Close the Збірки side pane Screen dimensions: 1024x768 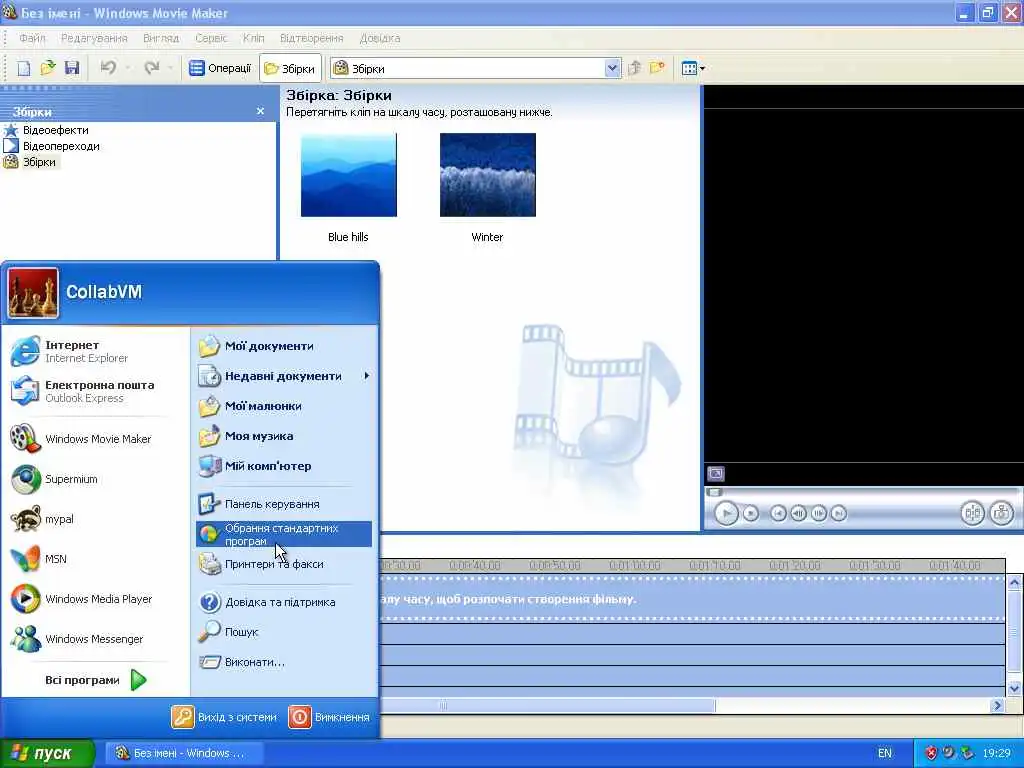pyautogui.click(x=260, y=111)
